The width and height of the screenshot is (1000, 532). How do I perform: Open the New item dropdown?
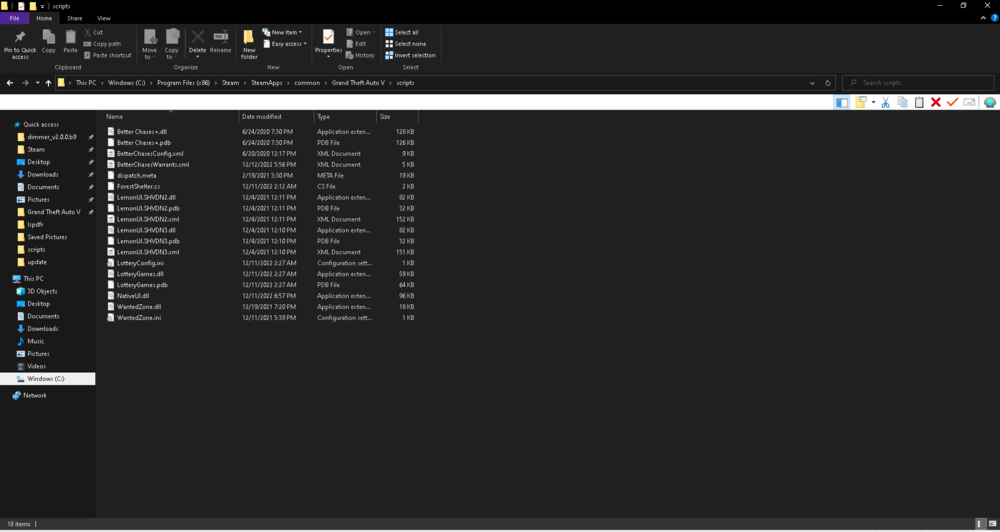282,32
